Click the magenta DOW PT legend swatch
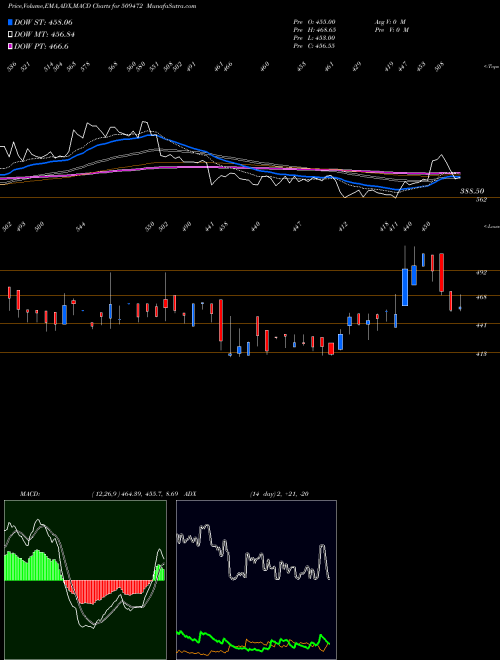This screenshot has width=500, height=660. 11,46
